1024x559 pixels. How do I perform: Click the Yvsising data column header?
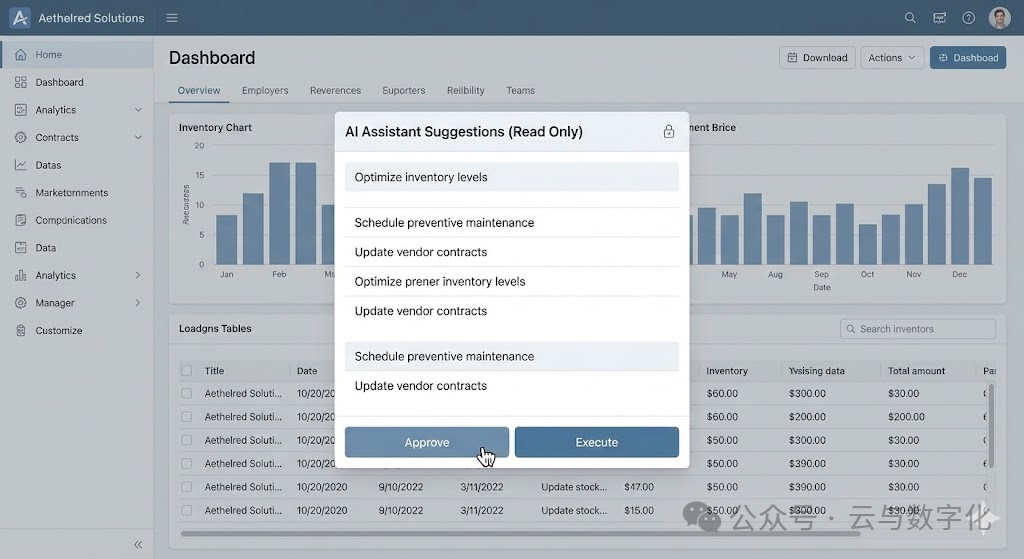[816, 371]
